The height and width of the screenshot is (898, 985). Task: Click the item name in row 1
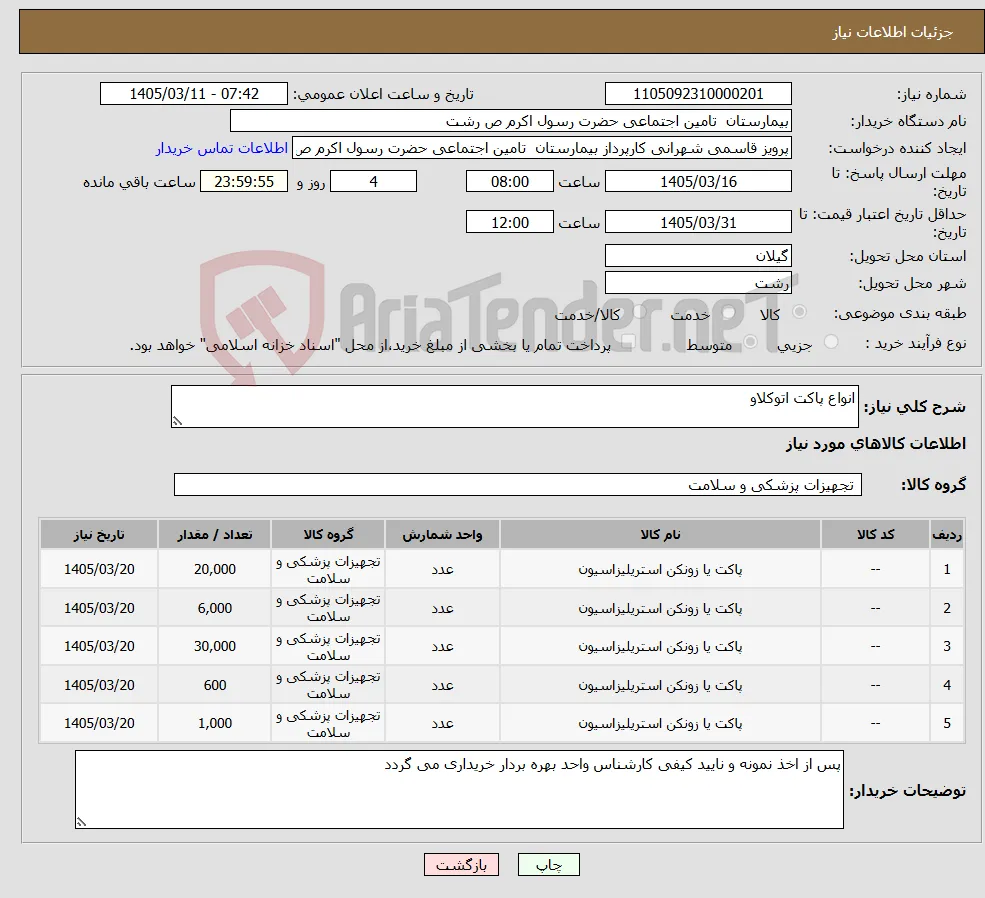660,570
